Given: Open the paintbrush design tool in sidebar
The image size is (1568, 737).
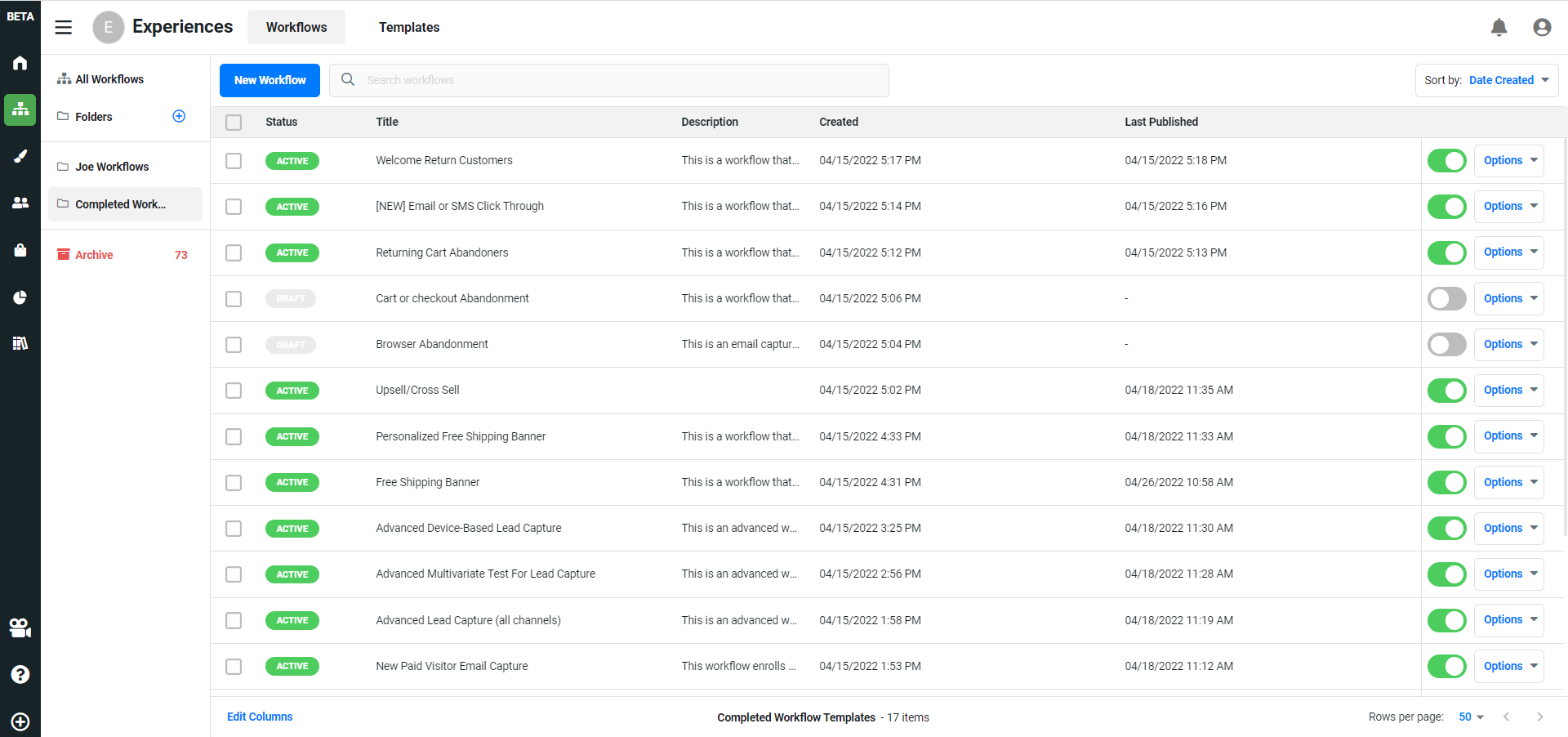Looking at the screenshot, I should (x=20, y=156).
